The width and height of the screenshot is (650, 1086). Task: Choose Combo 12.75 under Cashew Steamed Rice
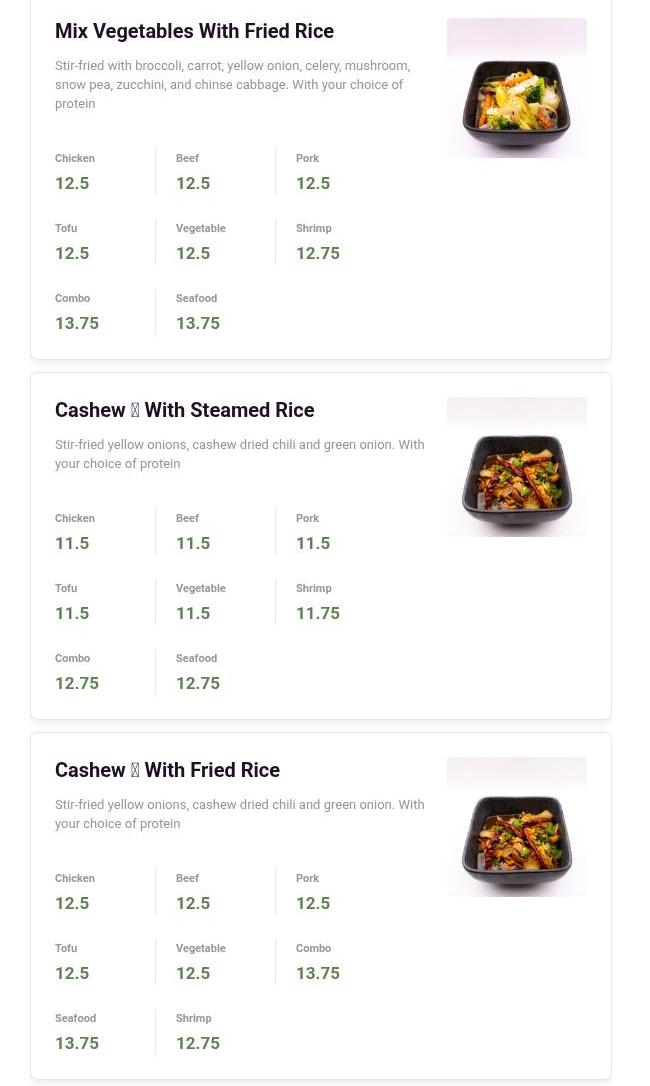point(77,672)
